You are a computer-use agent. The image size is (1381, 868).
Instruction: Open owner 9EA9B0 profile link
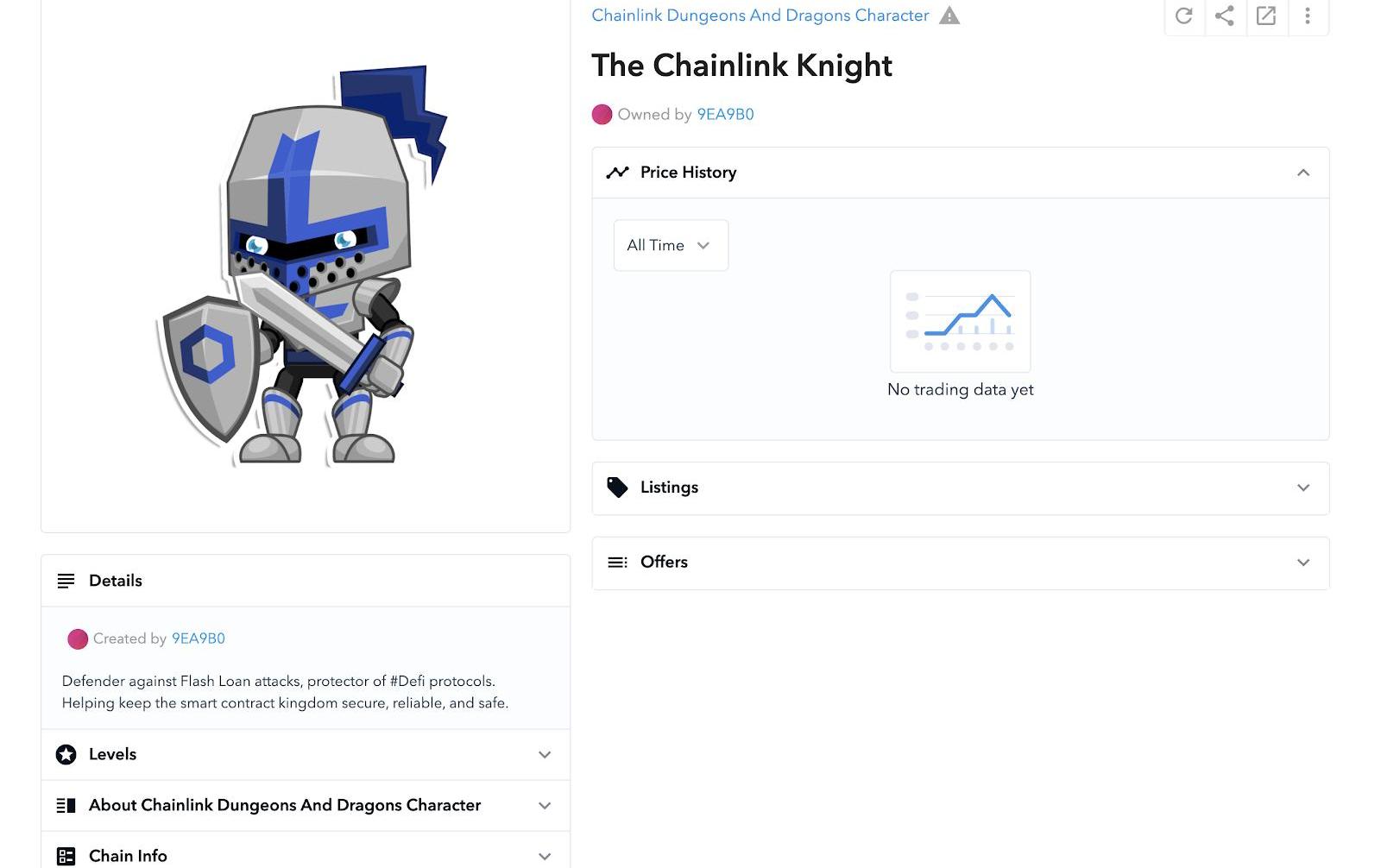pos(725,114)
